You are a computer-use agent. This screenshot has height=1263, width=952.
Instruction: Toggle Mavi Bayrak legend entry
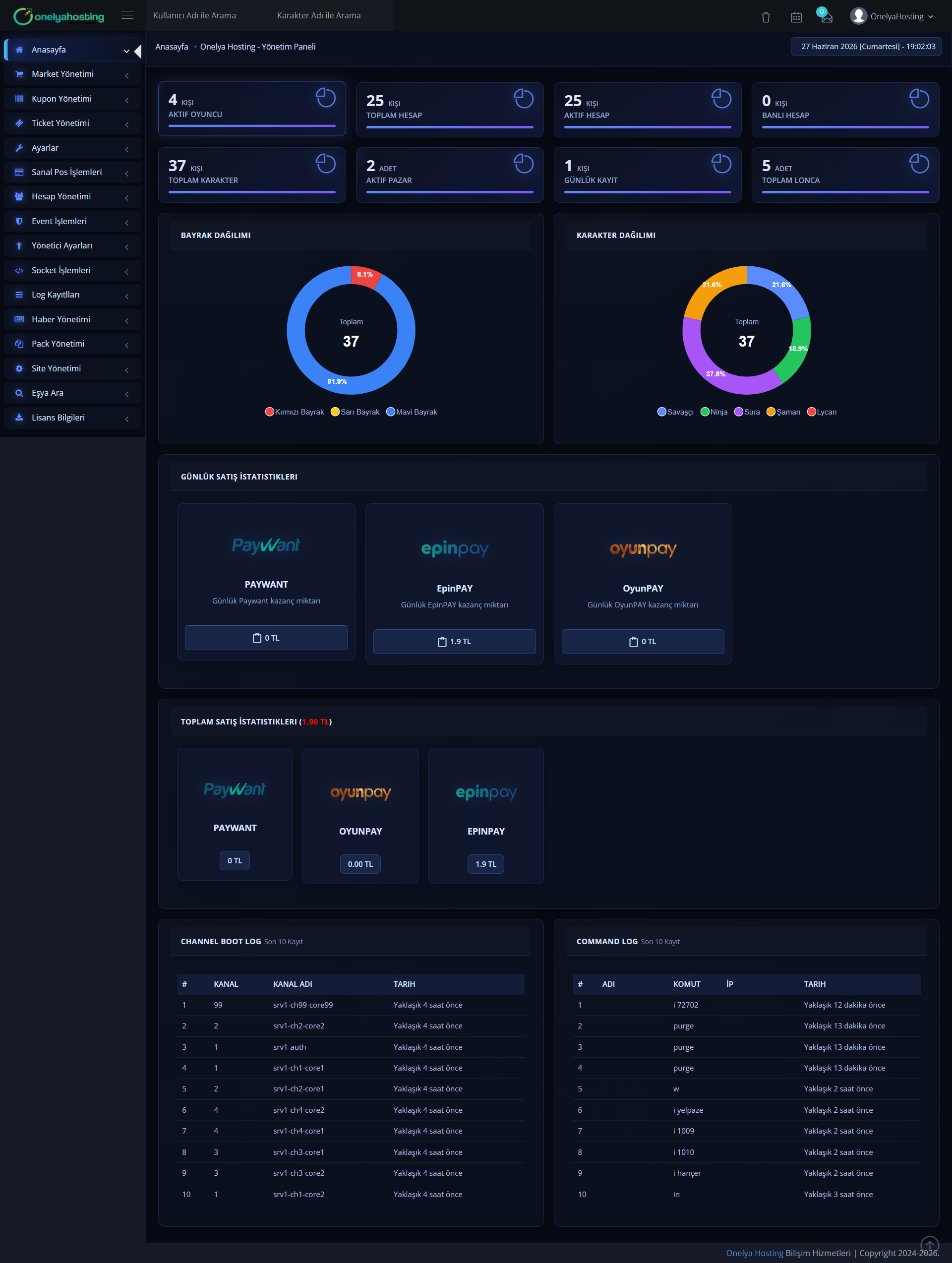click(412, 412)
